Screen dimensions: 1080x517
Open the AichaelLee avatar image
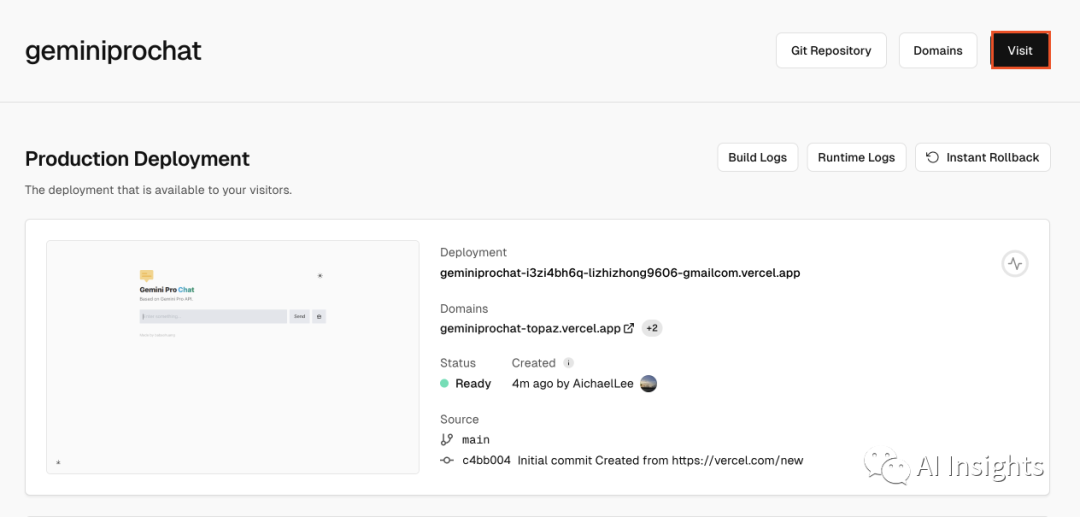click(x=648, y=383)
